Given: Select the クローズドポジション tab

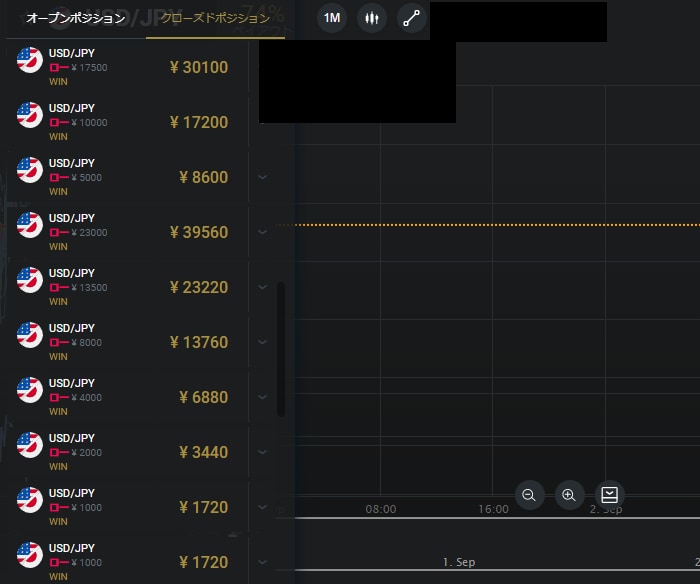Looking at the screenshot, I should pyautogui.click(x=215, y=18).
